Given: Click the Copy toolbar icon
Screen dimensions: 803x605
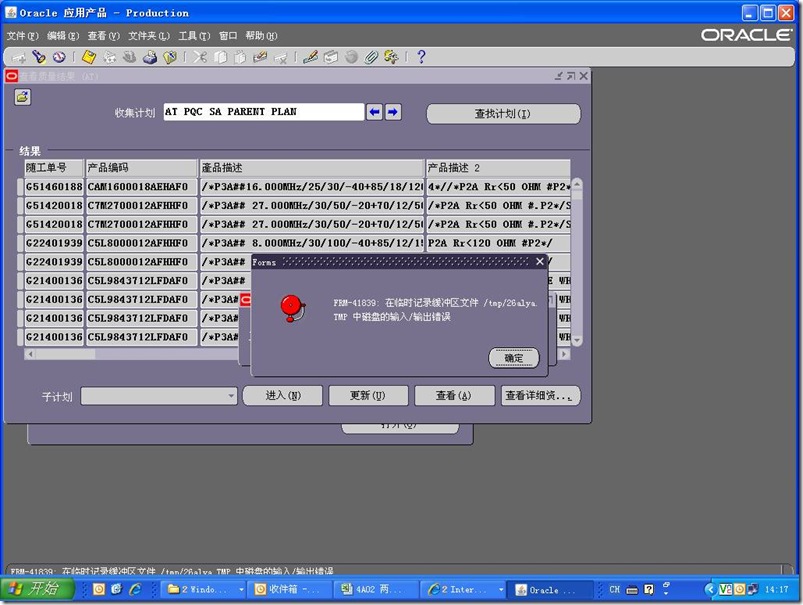Looking at the screenshot, I should tap(220, 57).
